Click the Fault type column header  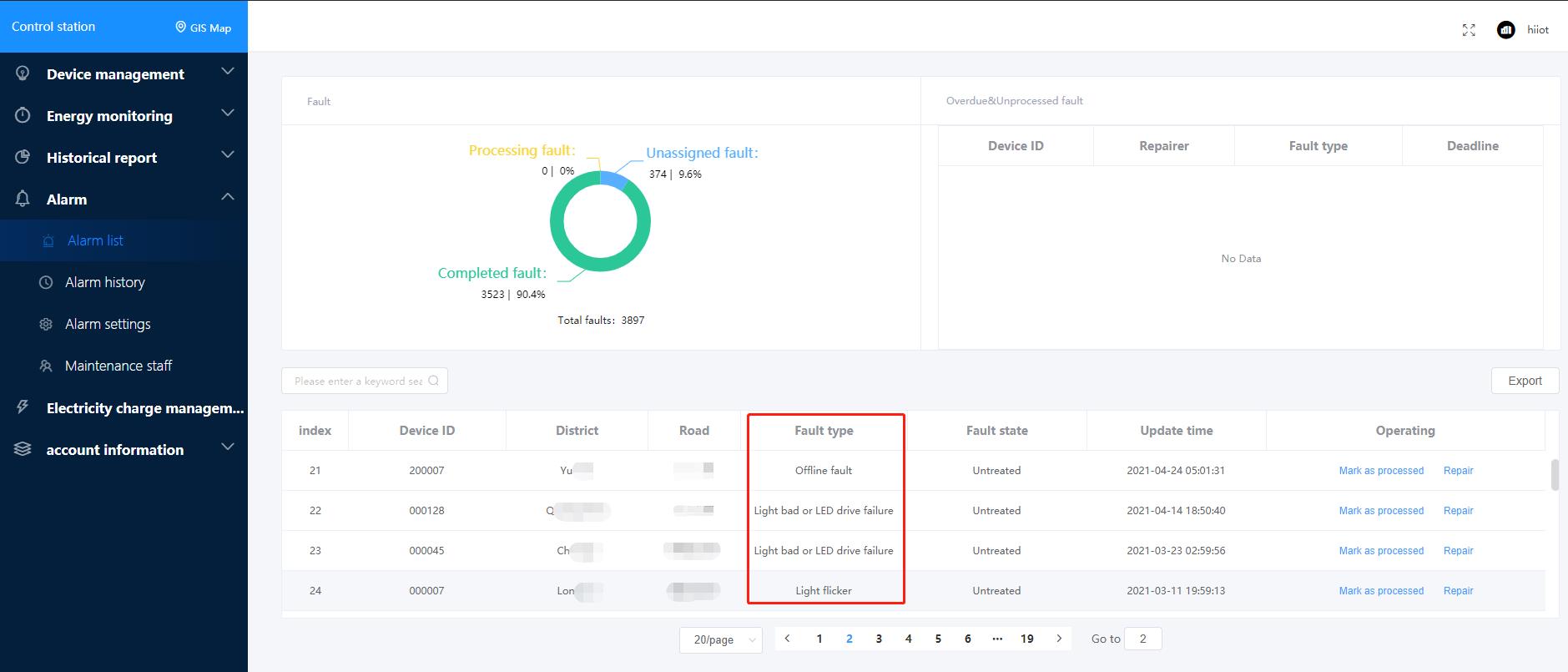[x=824, y=431]
